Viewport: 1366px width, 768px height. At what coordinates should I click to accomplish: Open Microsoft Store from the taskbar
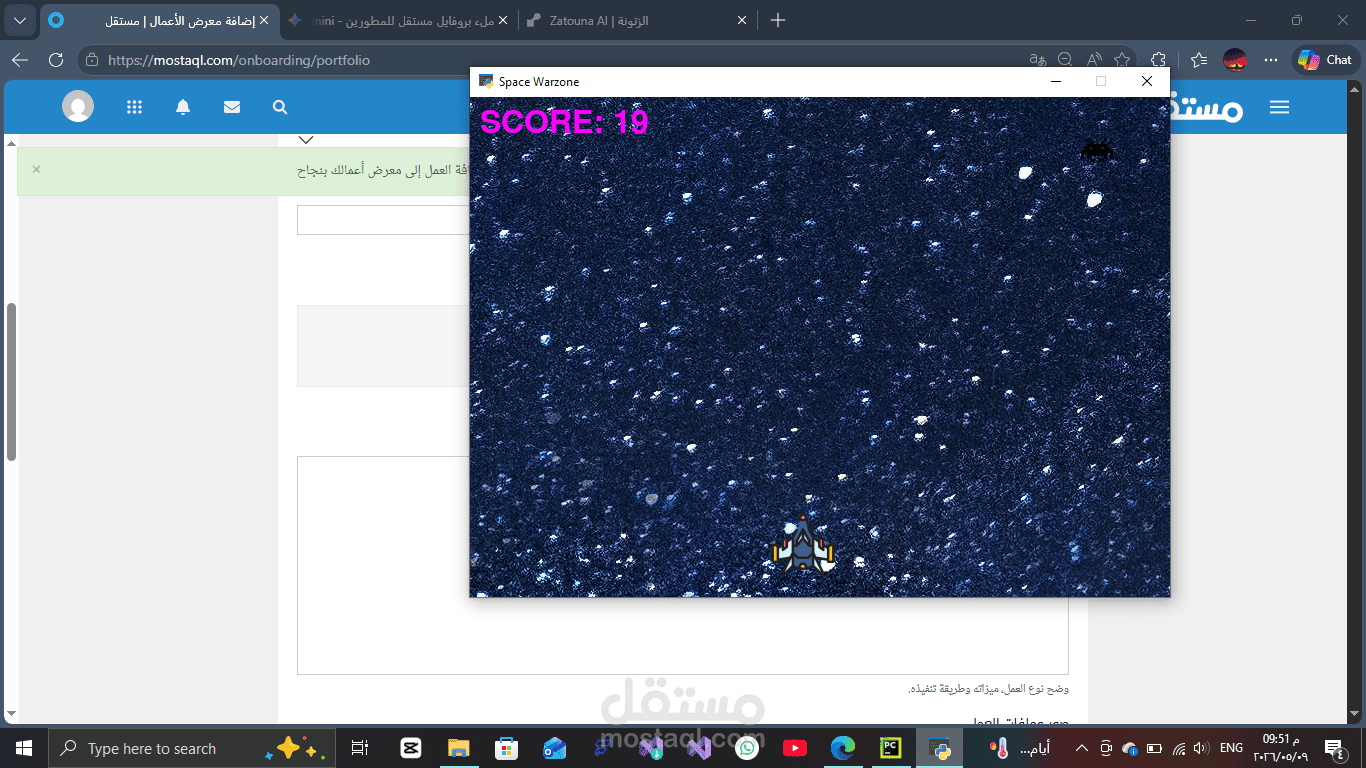506,748
